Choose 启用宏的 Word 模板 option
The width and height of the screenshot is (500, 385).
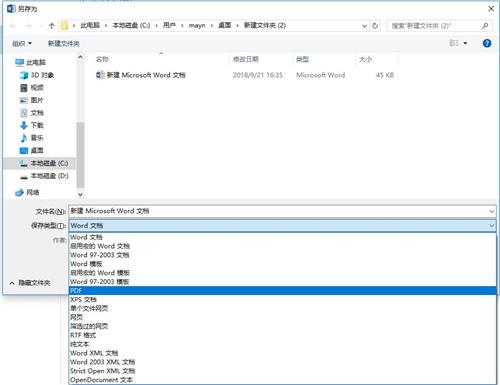(x=282, y=273)
